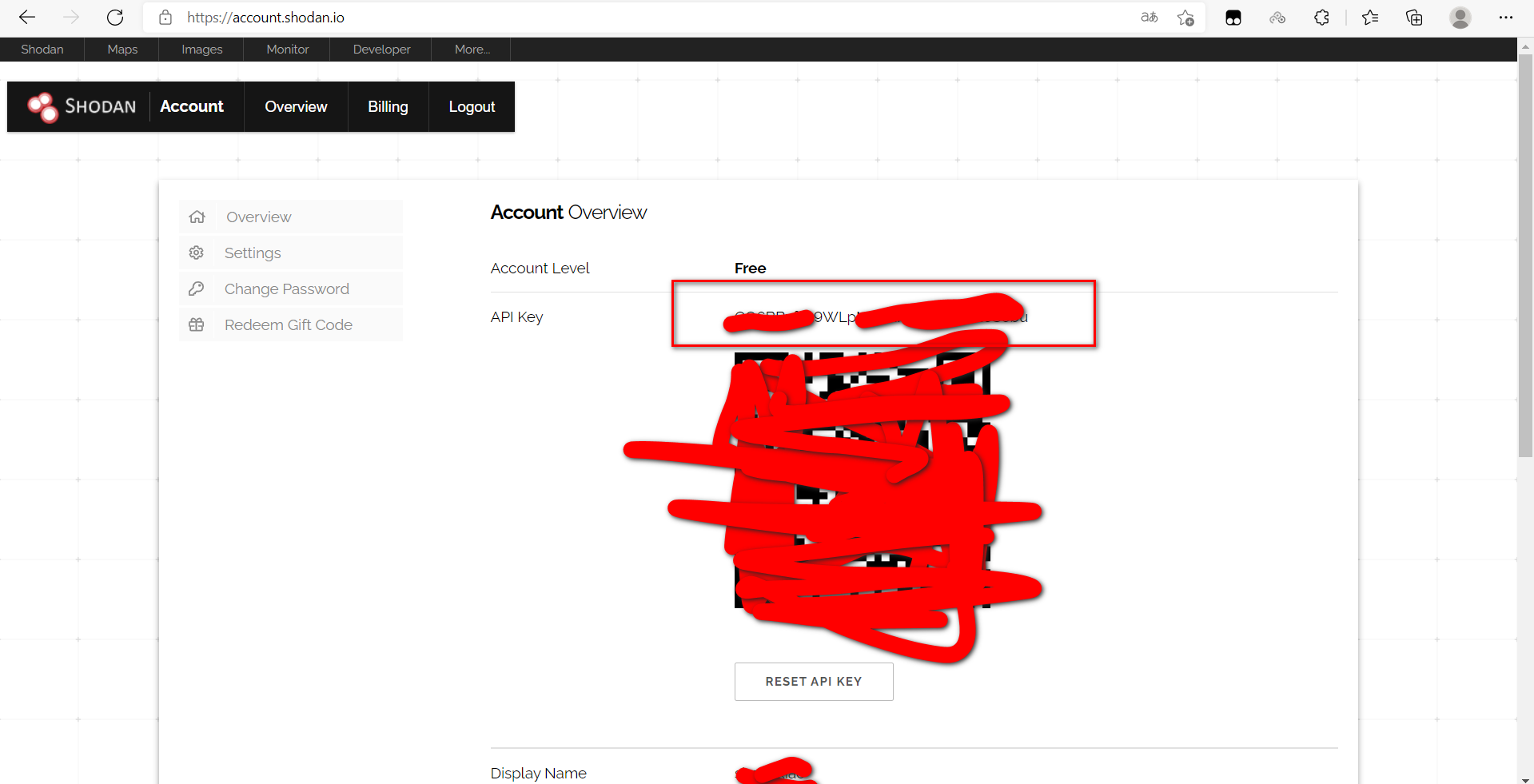The width and height of the screenshot is (1534, 784).
Task: Click the gear icon beside Settings
Action: 197,253
